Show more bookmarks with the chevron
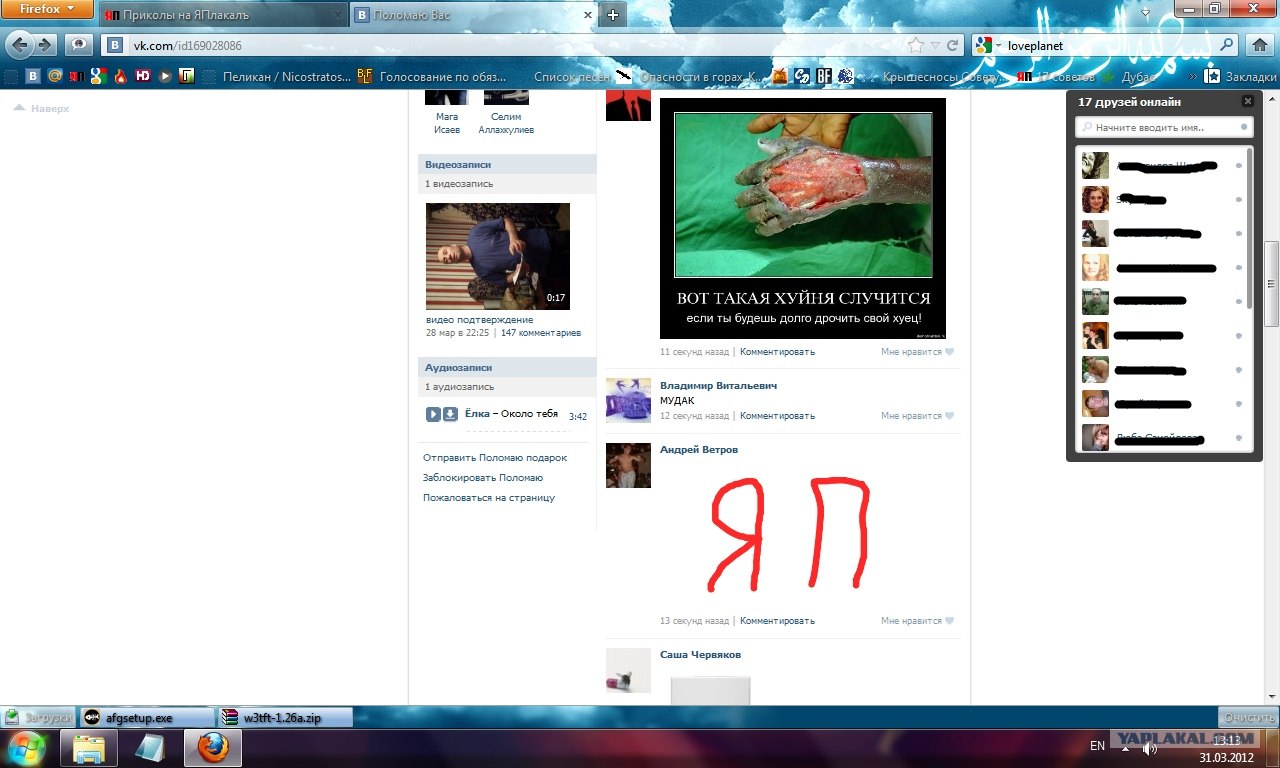This screenshot has width=1280, height=768. pyautogui.click(x=1191, y=76)
